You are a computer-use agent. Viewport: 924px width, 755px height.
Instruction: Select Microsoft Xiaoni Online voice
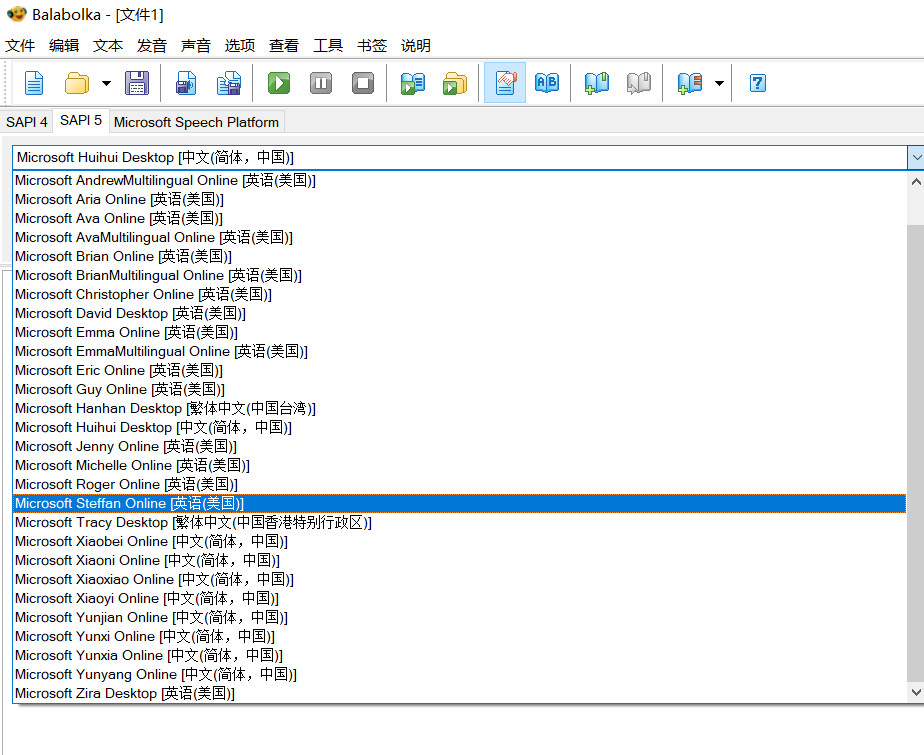pos(460,561)
